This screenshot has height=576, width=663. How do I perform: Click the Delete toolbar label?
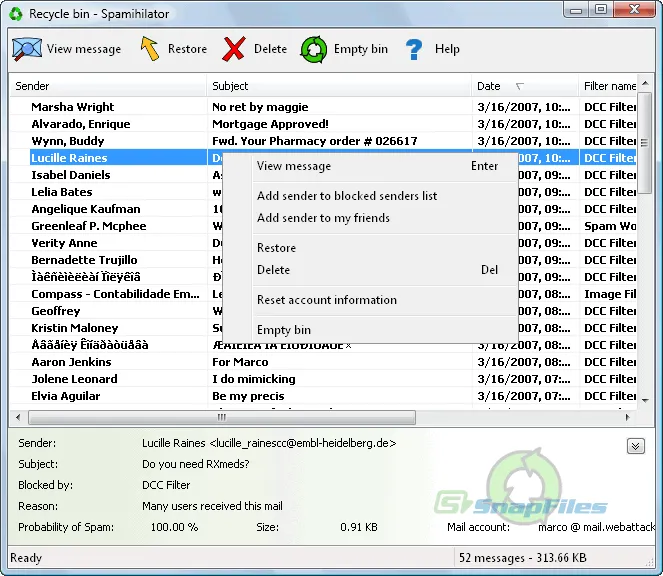(x=270, y=49)
